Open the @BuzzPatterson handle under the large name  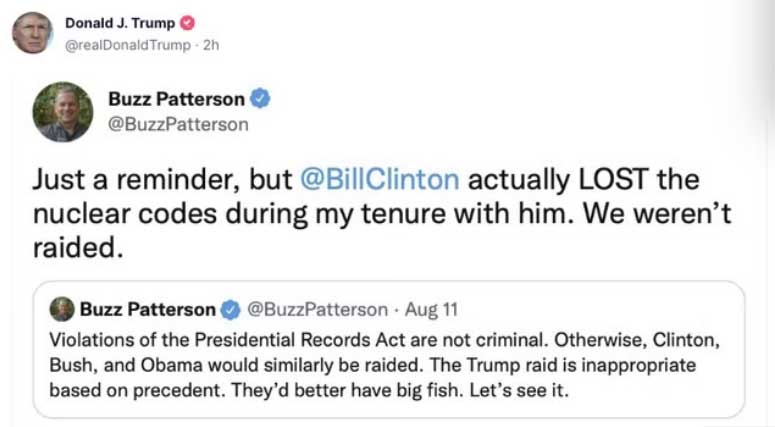click(178, 125)
